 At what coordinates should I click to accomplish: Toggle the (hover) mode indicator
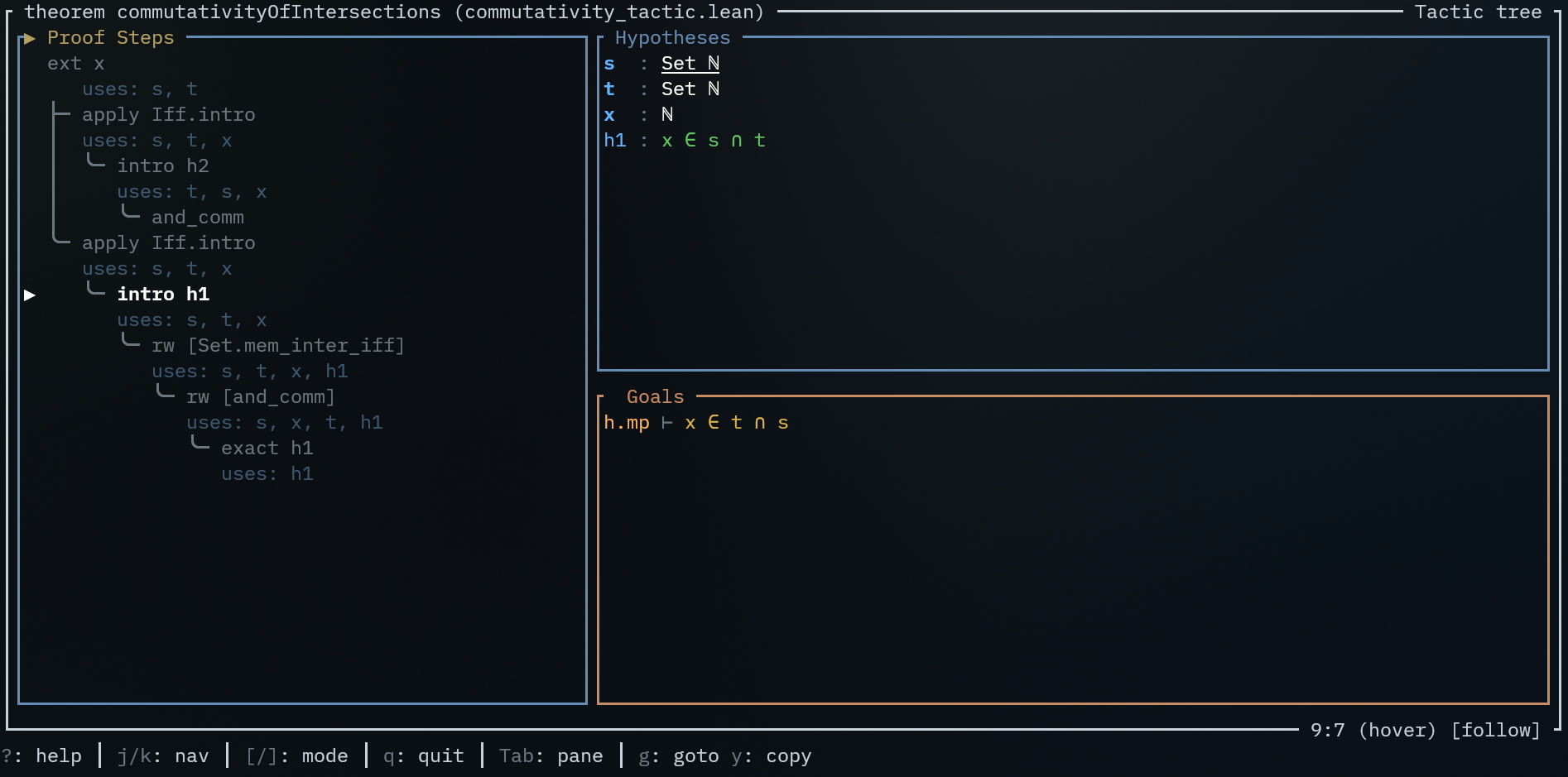[x=1397, y=730]
